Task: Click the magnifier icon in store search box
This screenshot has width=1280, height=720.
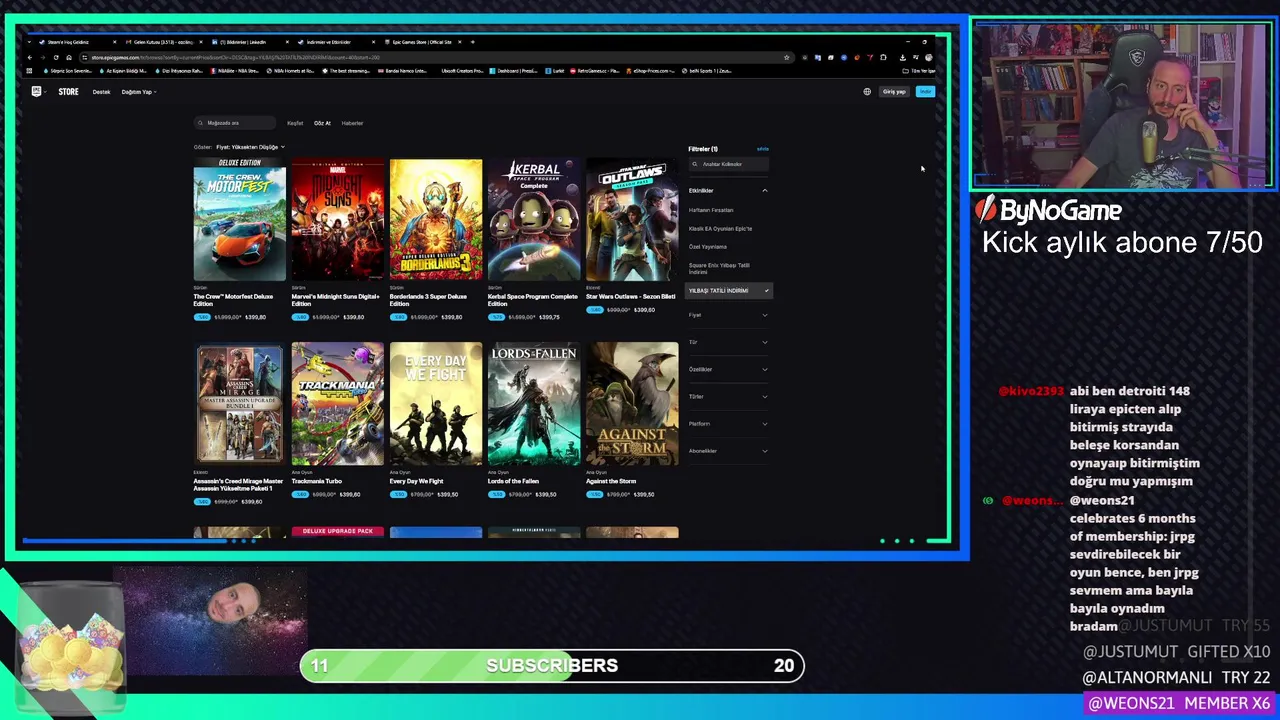Action: pos(202,123)
